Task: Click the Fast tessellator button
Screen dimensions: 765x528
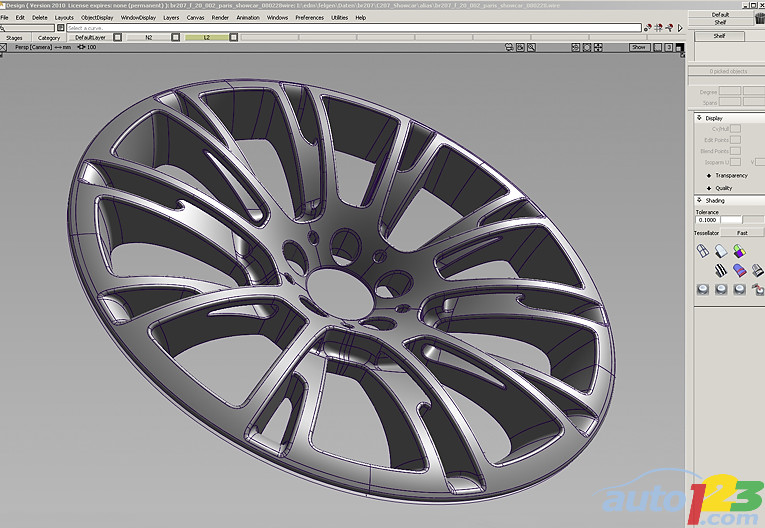Action: coord(742,232)
